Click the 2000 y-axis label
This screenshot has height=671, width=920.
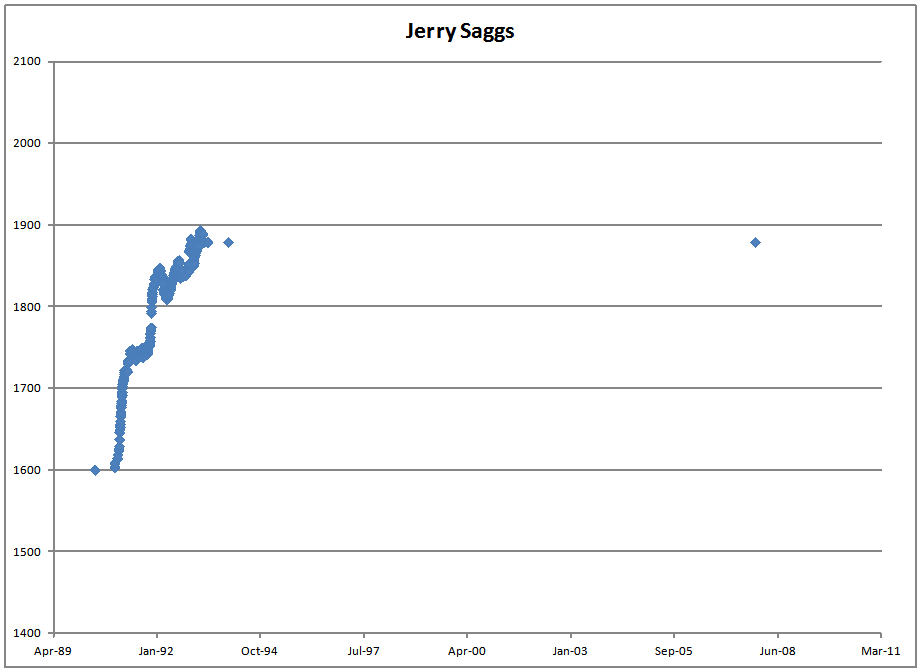click(28, 143)
